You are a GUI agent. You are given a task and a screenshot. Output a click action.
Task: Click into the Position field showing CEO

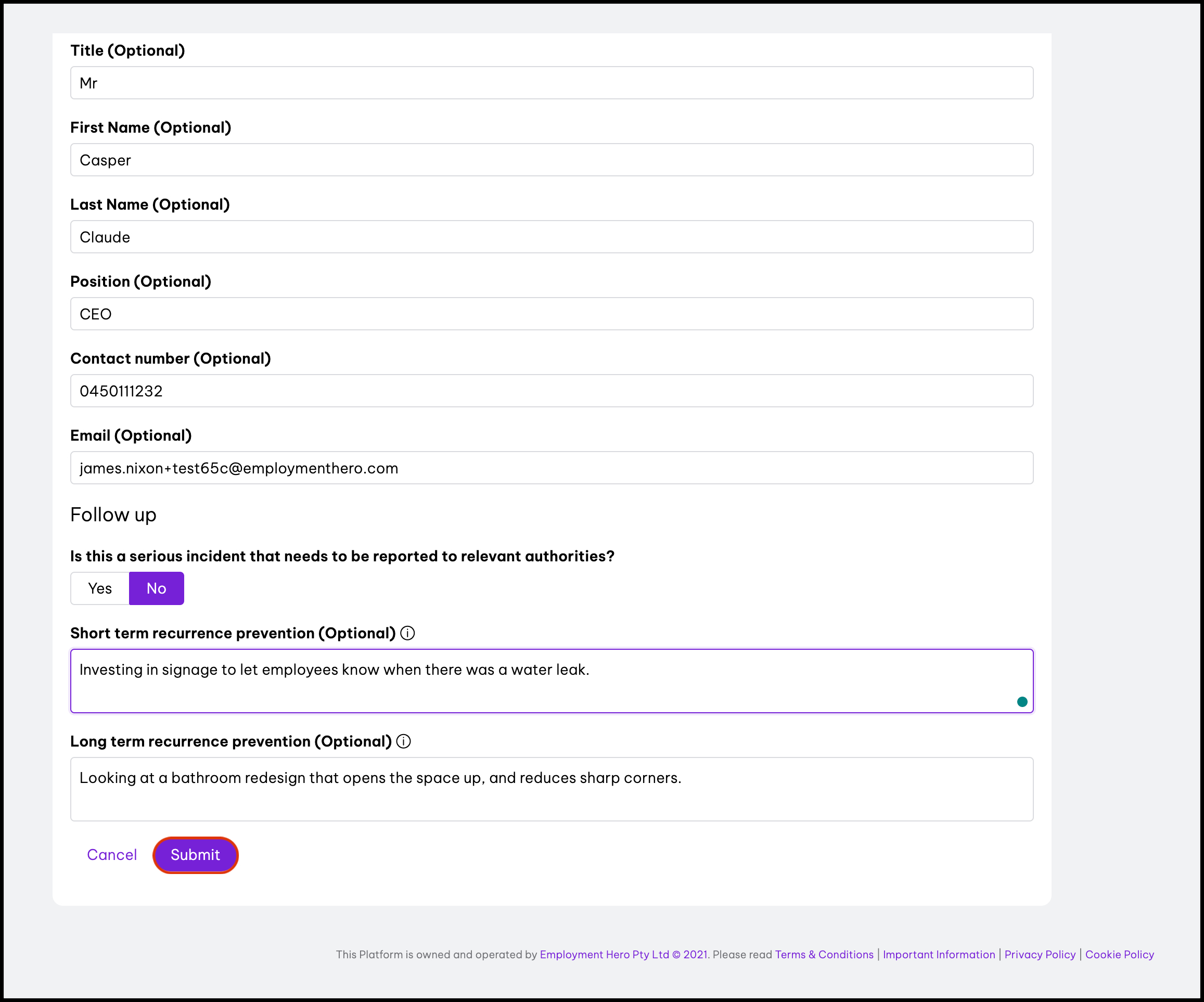(x=551, y=314)
